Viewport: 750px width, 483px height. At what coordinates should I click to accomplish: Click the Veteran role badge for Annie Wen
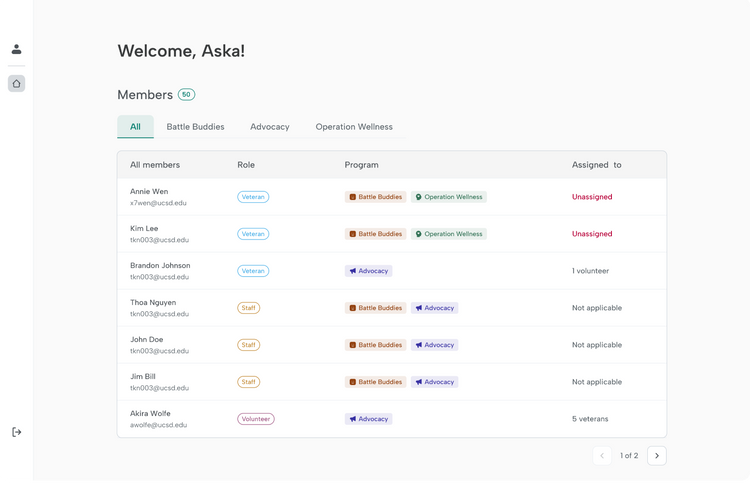(253, 197)
